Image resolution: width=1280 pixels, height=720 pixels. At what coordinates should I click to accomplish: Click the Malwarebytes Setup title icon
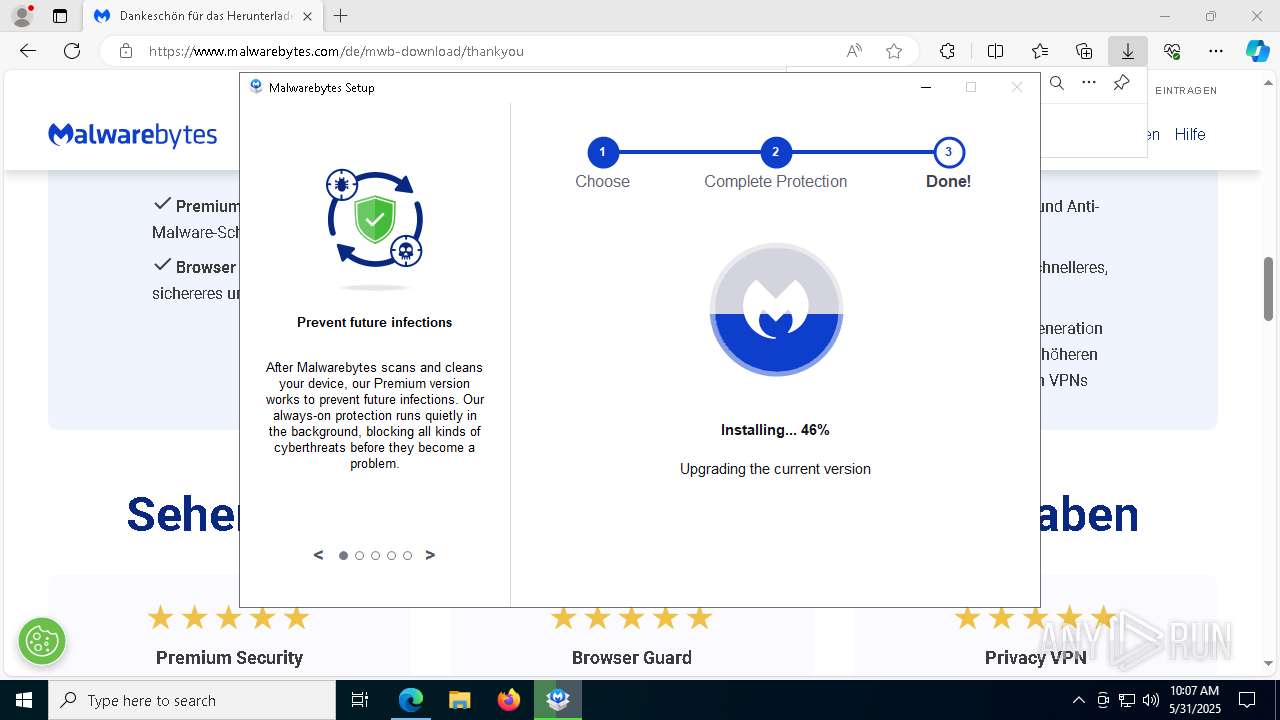pyautogui.click(x=257, y=88)
